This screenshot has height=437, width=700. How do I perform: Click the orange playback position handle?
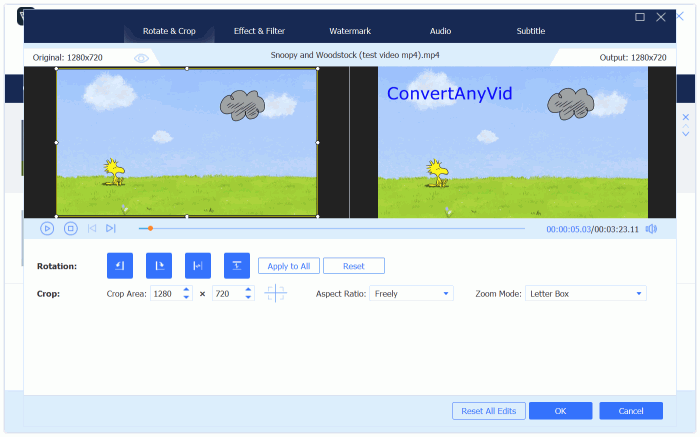(x=150, y=228)
